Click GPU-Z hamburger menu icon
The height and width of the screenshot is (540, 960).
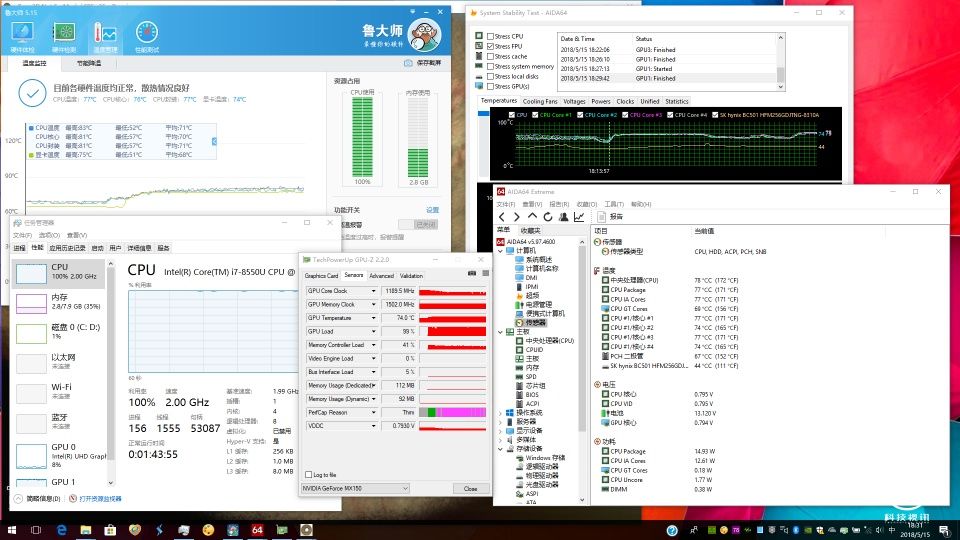click(486, 274)
